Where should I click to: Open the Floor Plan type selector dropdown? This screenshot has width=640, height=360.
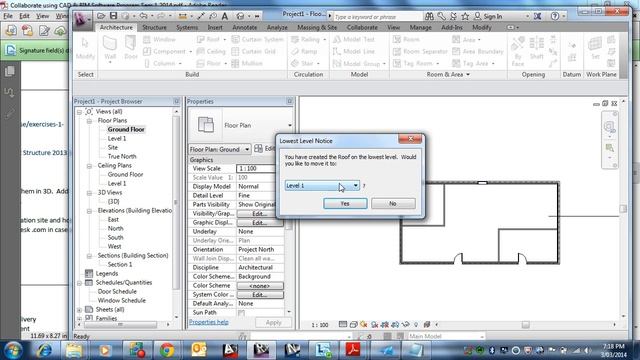click(289, 125)
